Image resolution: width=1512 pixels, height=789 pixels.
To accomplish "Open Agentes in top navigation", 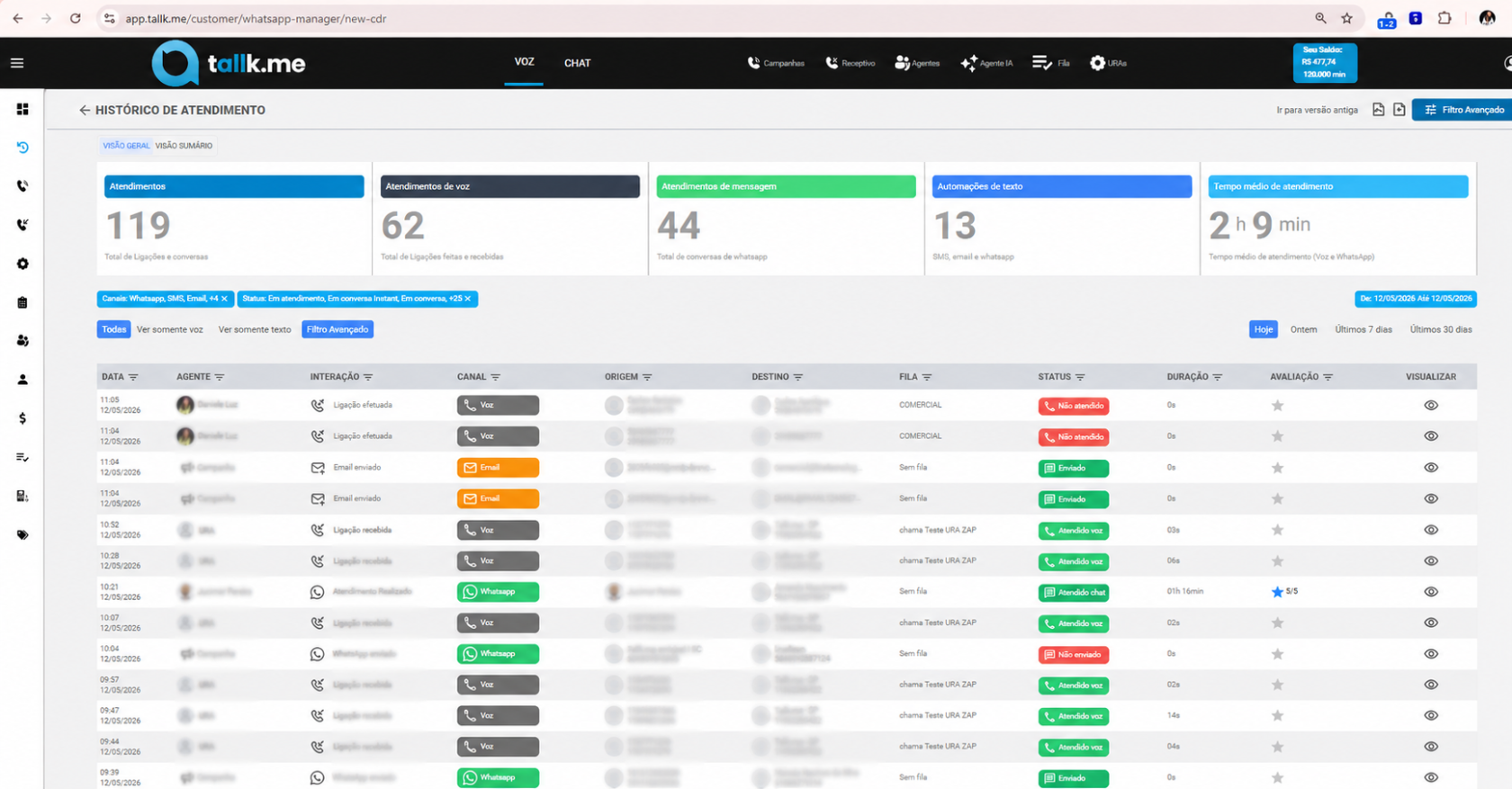I will pyautogui.click(x=917, y=63).
